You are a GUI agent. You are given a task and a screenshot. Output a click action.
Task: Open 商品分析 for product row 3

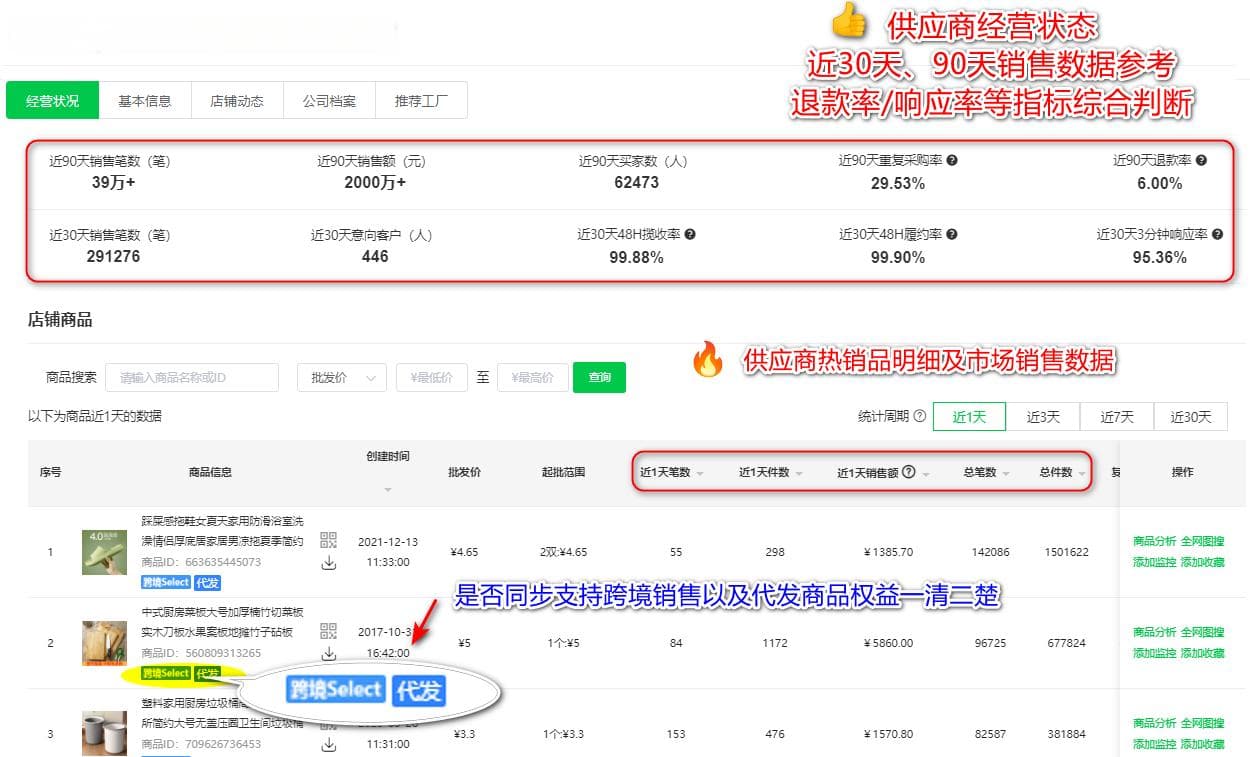(1155, 722)
